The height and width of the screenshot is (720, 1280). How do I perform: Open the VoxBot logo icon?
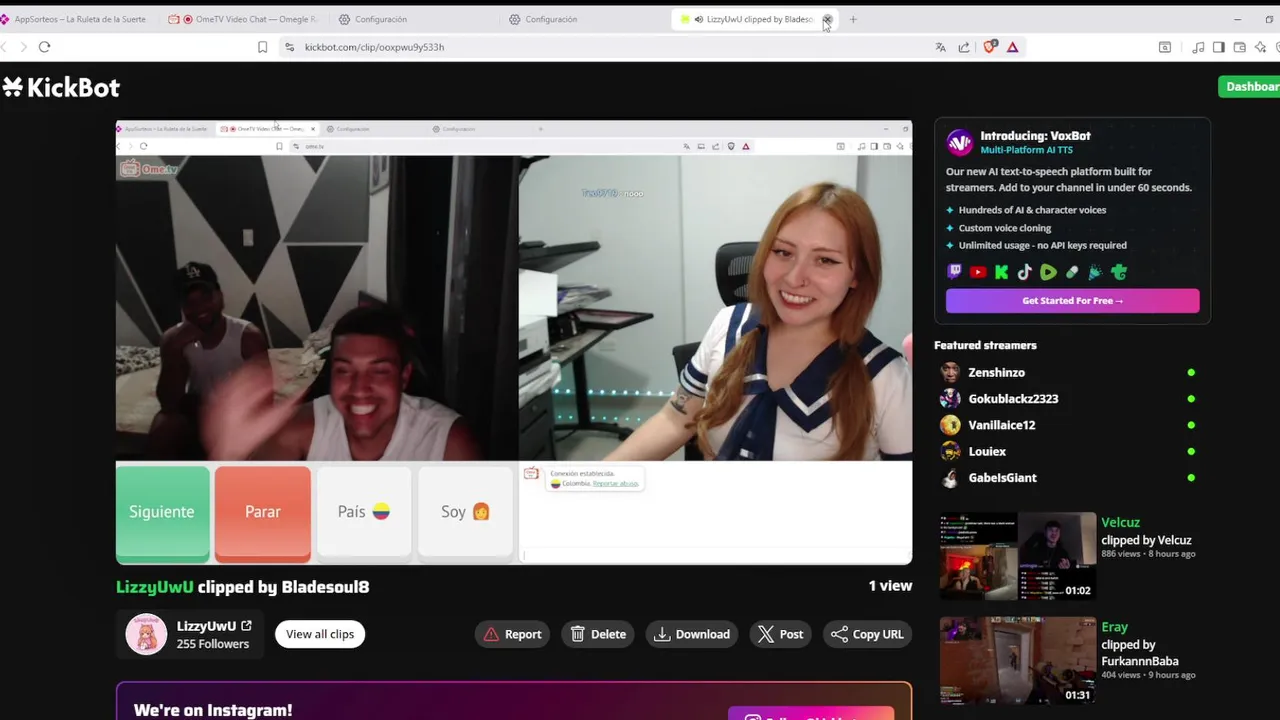(960, 143)
